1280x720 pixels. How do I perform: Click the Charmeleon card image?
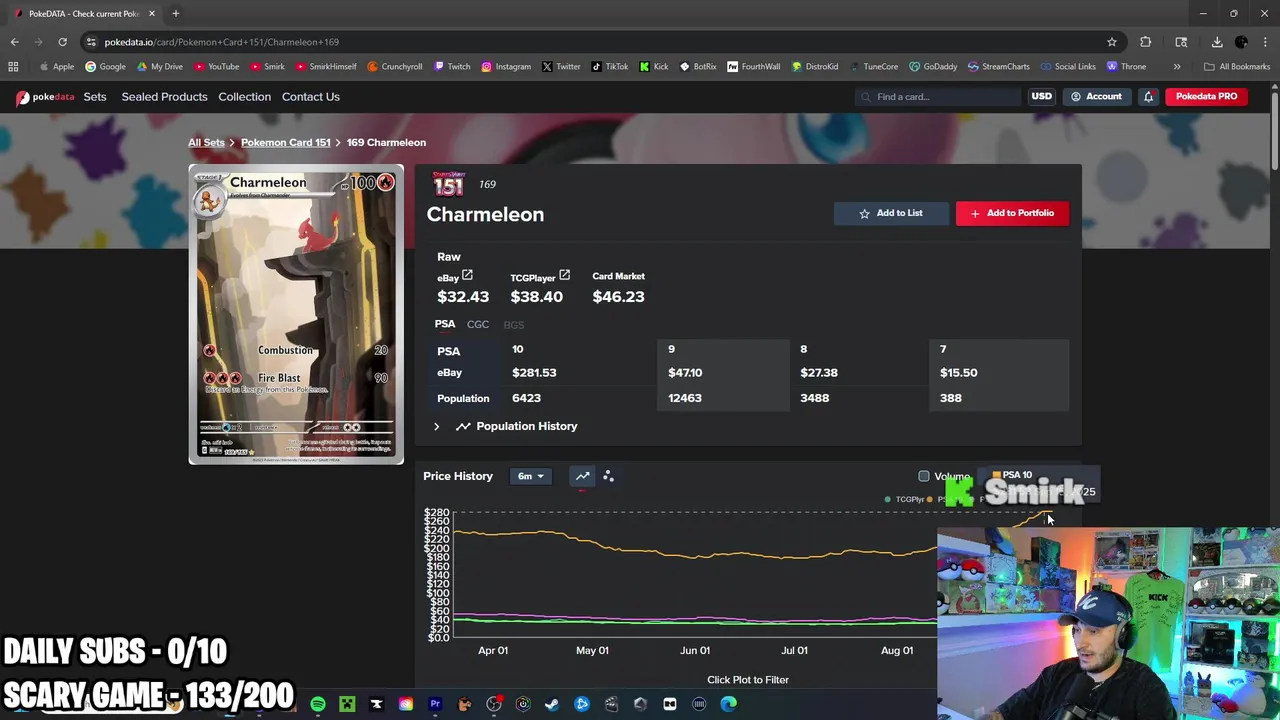(x=296, y=314)
